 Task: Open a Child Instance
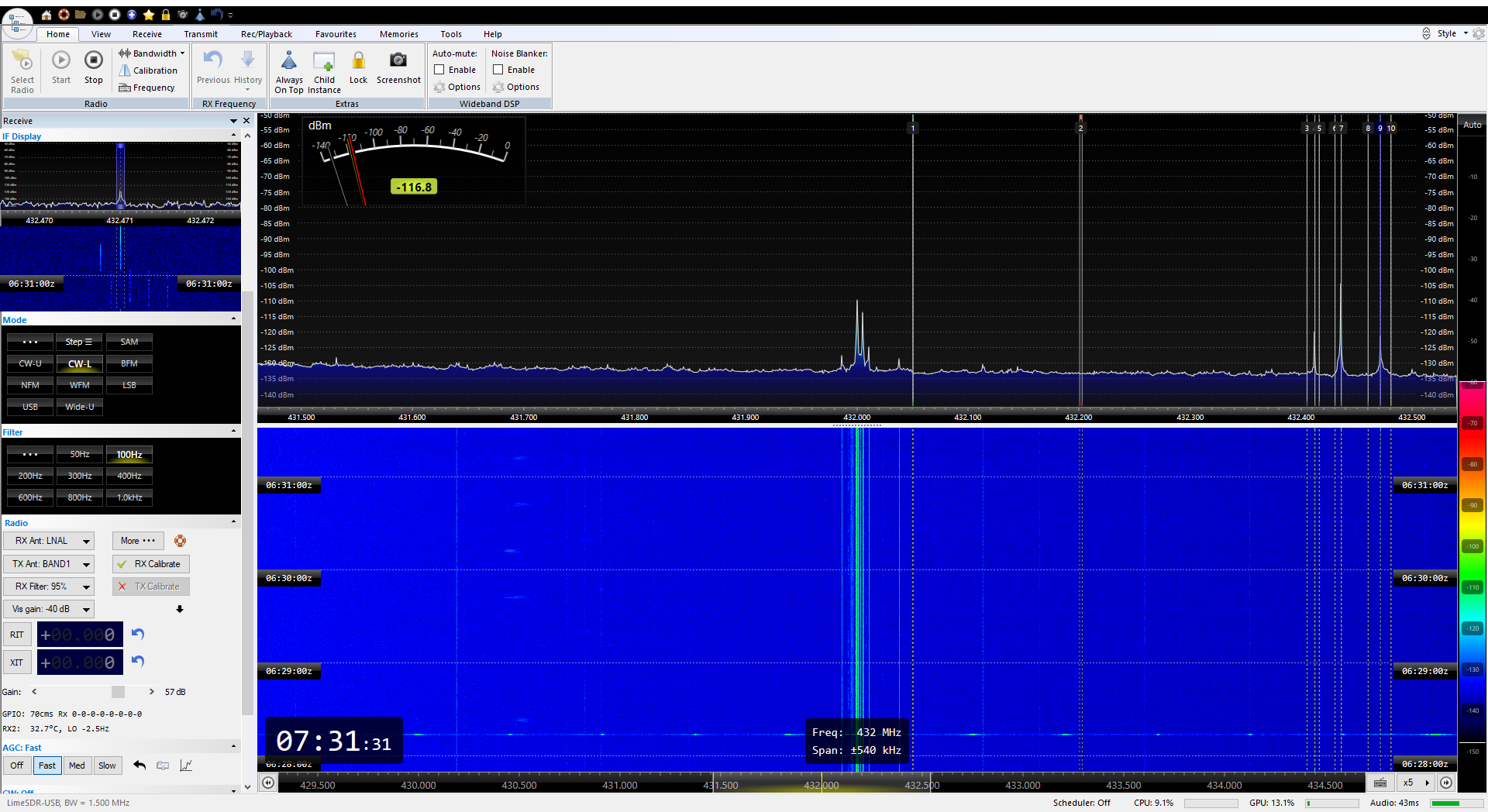(324, 62)
